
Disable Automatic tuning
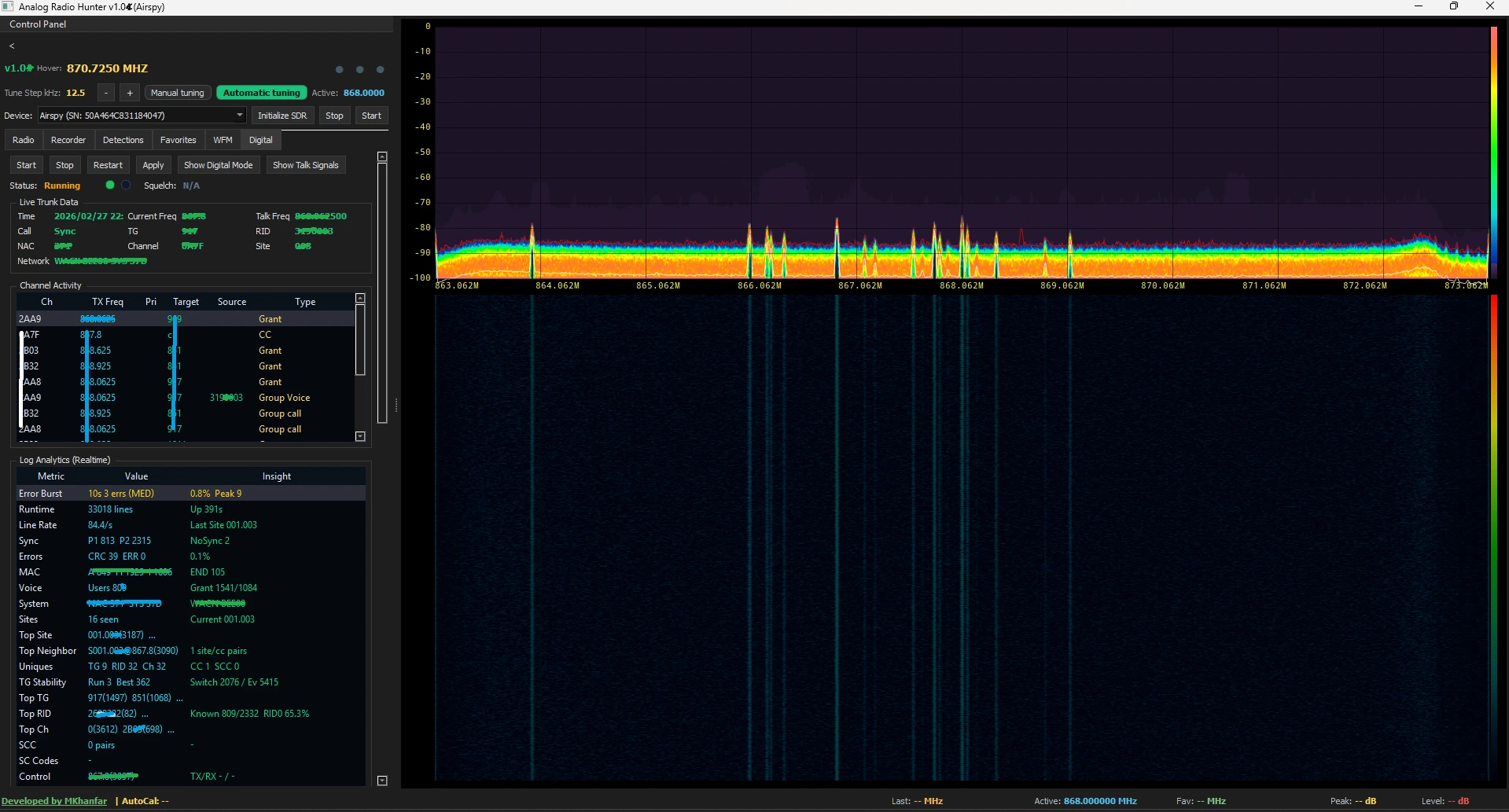click(260, 92)
